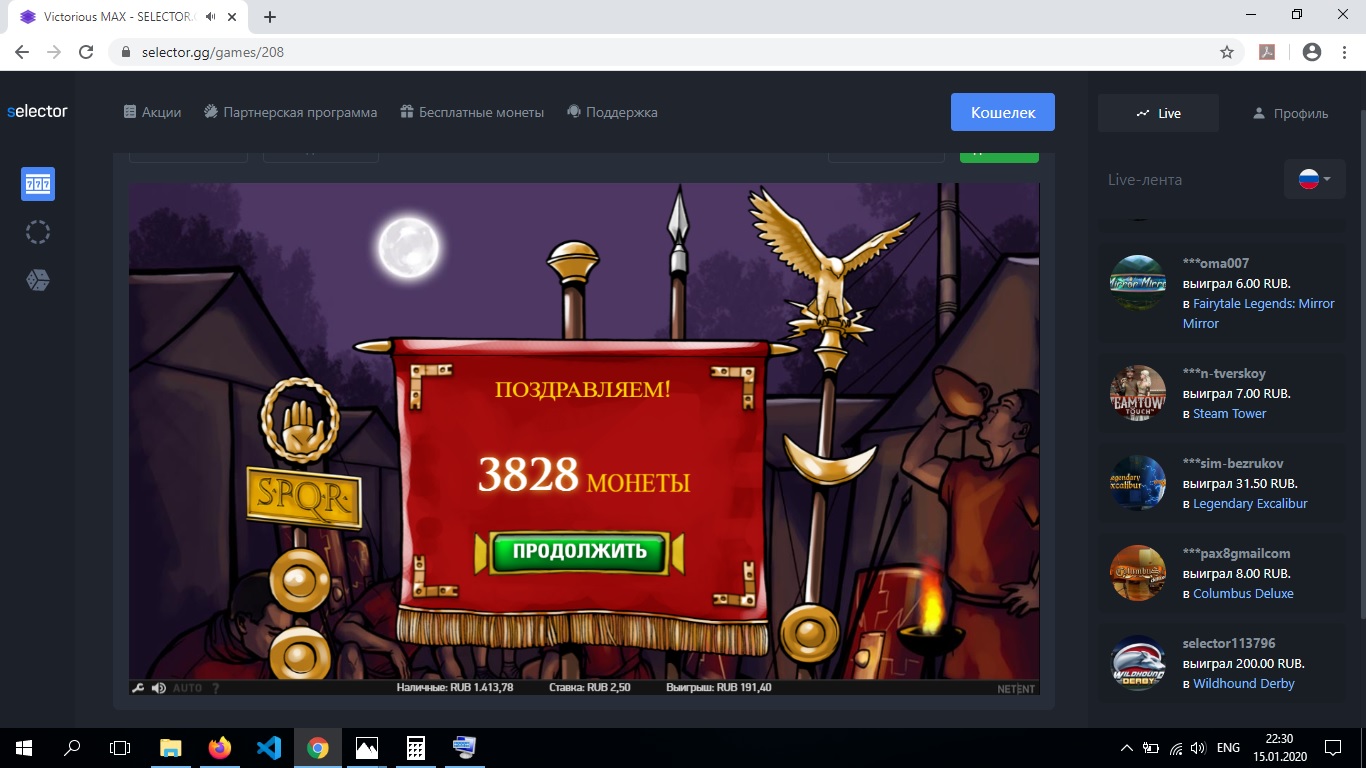This screenshot has width=1366, height=768.
Task: Mute the game sound
Action: pos(158,688)
